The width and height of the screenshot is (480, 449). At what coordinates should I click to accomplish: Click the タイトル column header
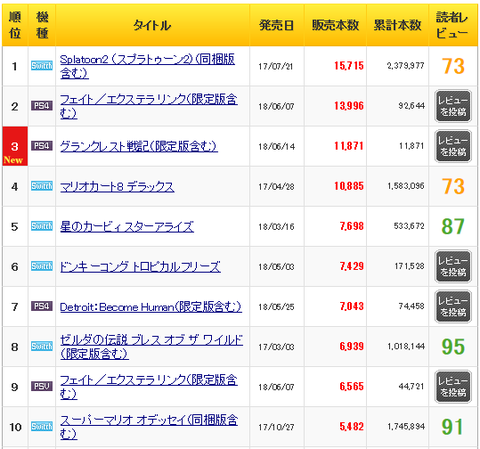point(152,25)
